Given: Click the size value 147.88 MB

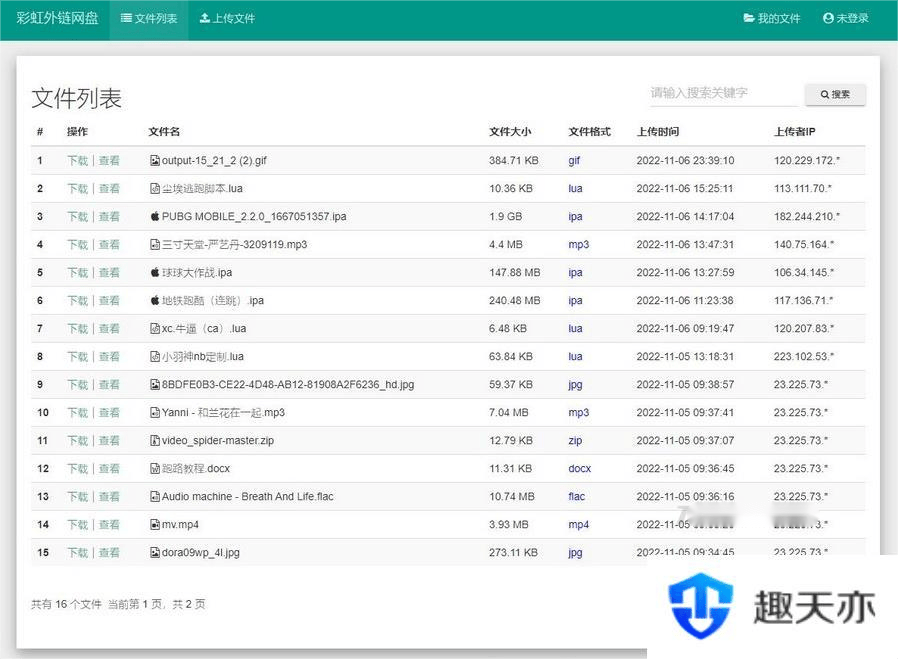Looking at the screenshot, I should tap(515, 273).
